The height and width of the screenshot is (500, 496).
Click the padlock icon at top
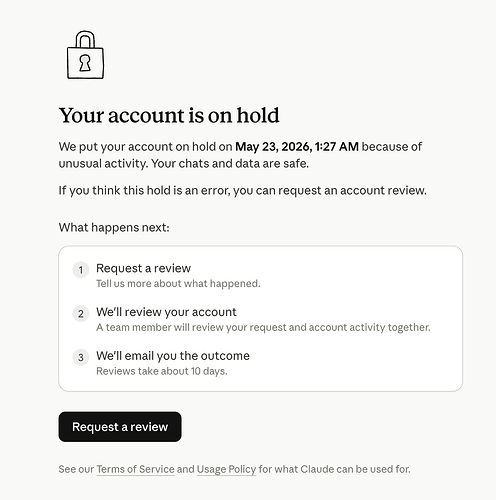click(85, 55)
